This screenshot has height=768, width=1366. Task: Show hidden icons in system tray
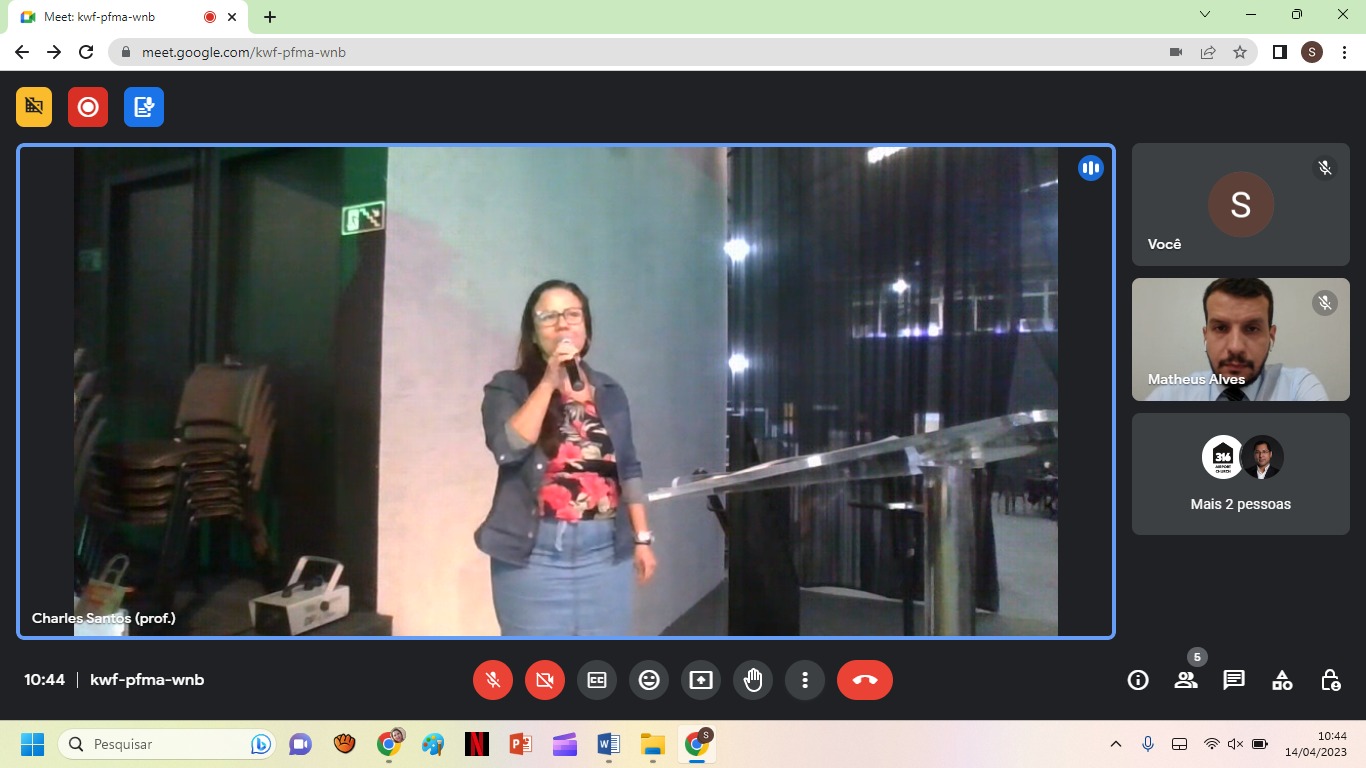tap(1116, 744)
